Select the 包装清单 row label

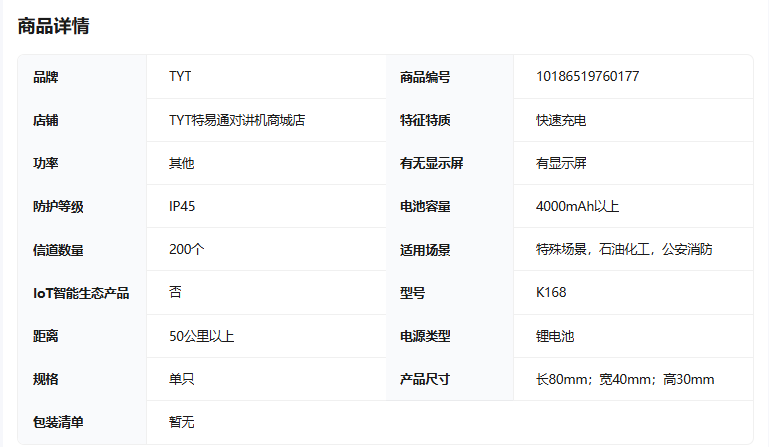click(58, 422)
